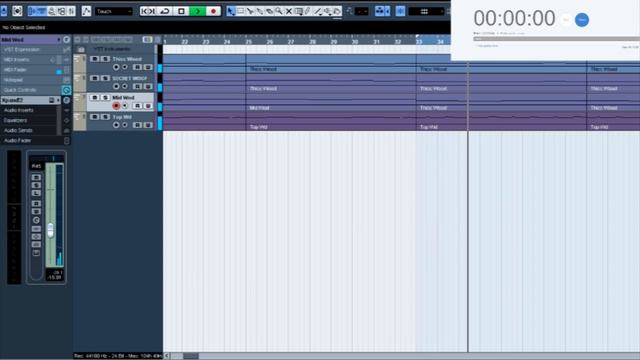Click the highlighted Quick Controls icon

tap(66, 90)
